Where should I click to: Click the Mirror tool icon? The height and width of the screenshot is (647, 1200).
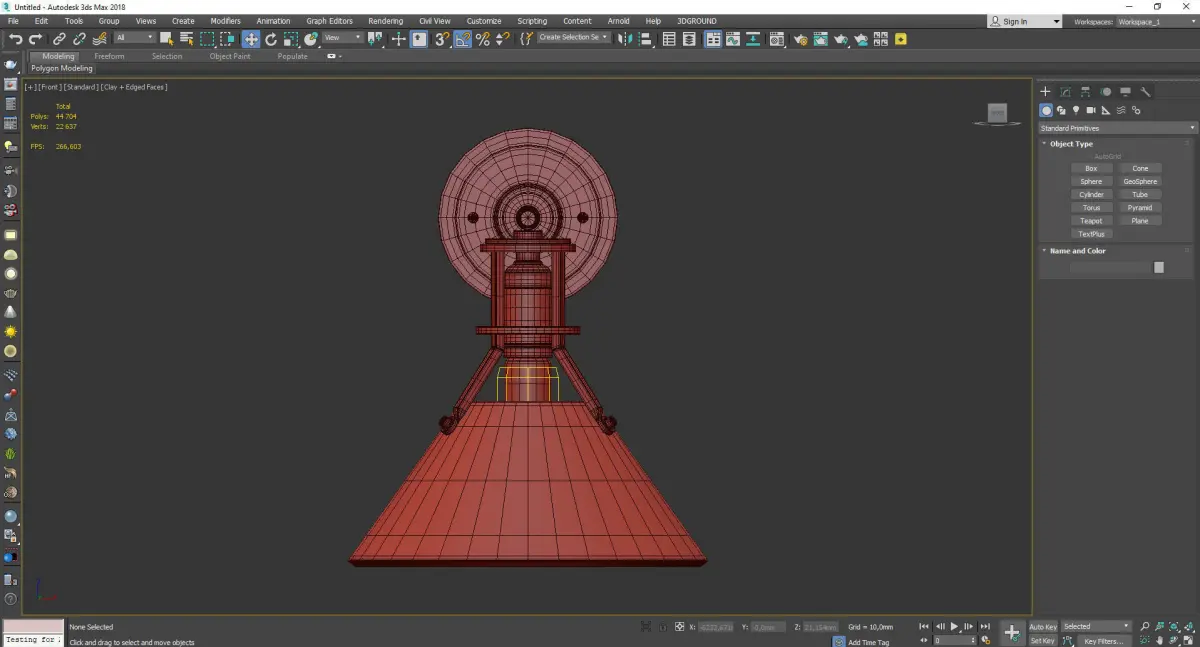pos(625,39)
